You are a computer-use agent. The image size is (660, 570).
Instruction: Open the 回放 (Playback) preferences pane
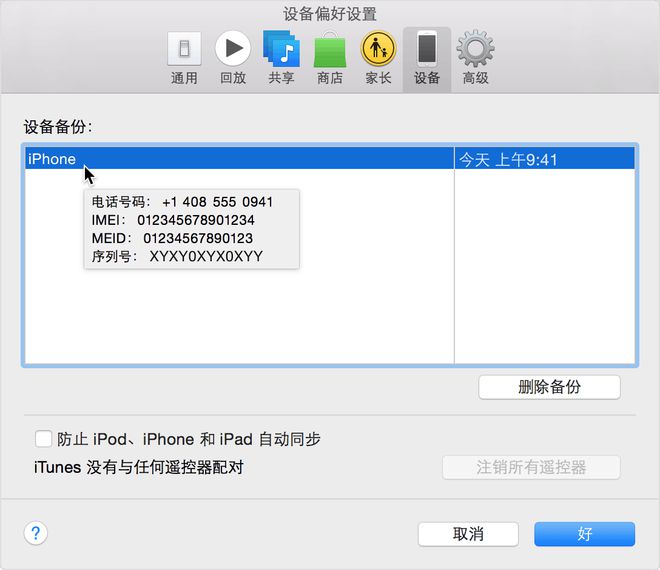pos(233,59)
